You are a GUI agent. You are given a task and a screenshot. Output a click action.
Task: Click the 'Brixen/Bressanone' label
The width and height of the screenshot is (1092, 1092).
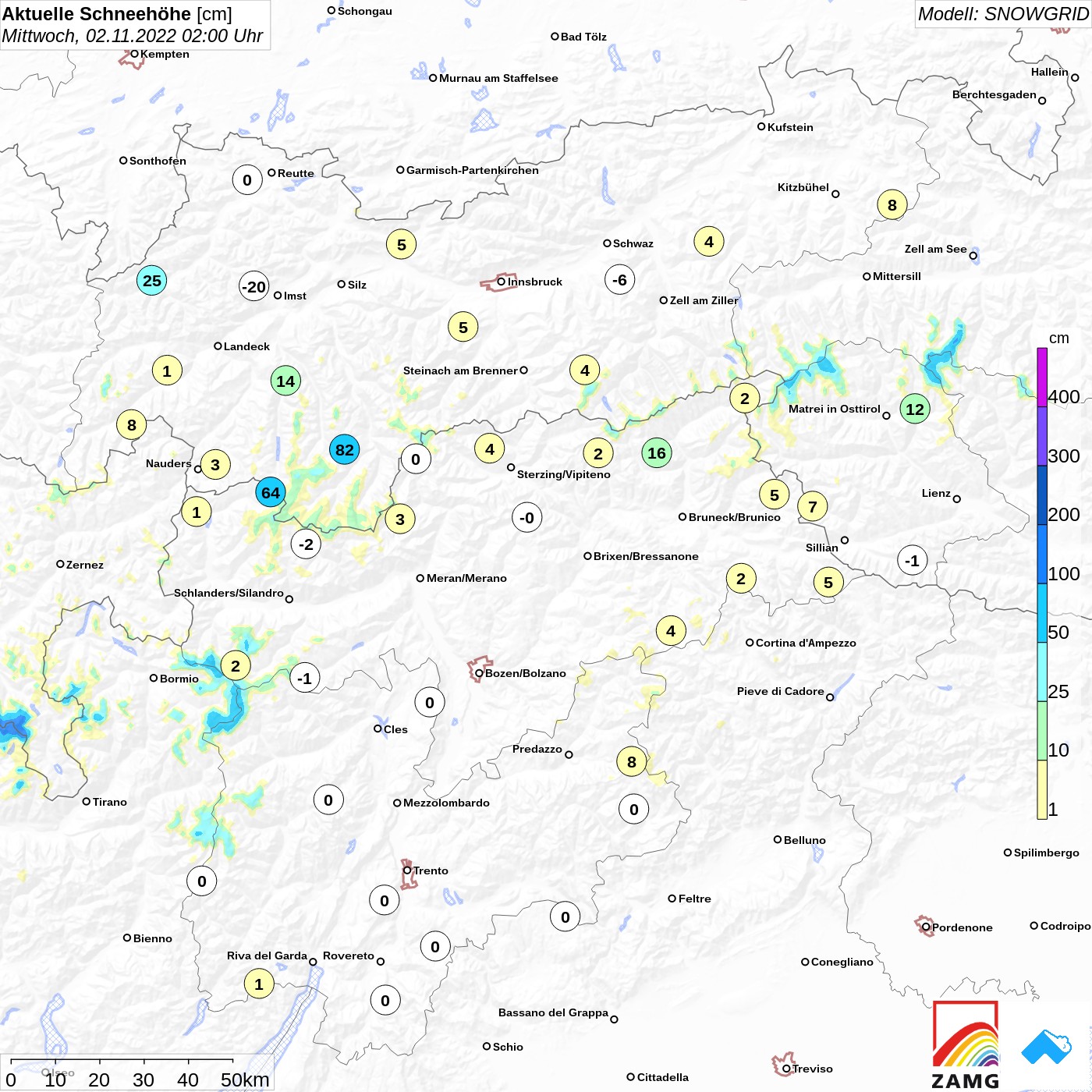click(x=646, y=556)
